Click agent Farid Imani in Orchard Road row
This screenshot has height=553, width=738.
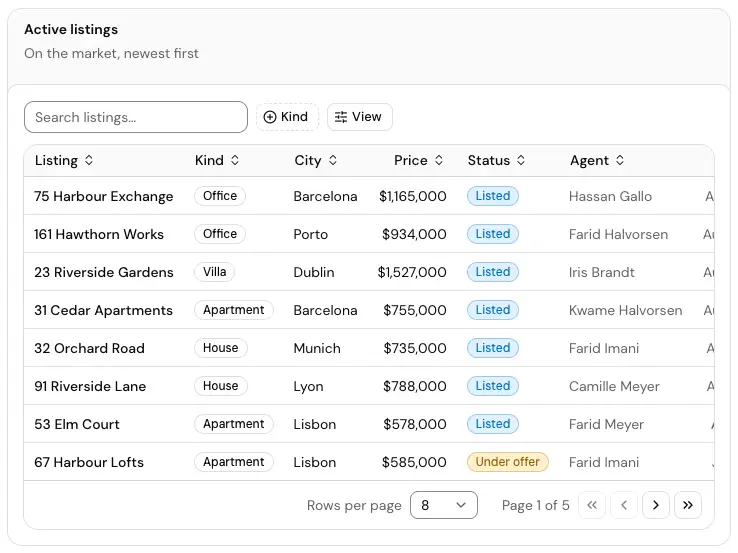pos(604,348)
